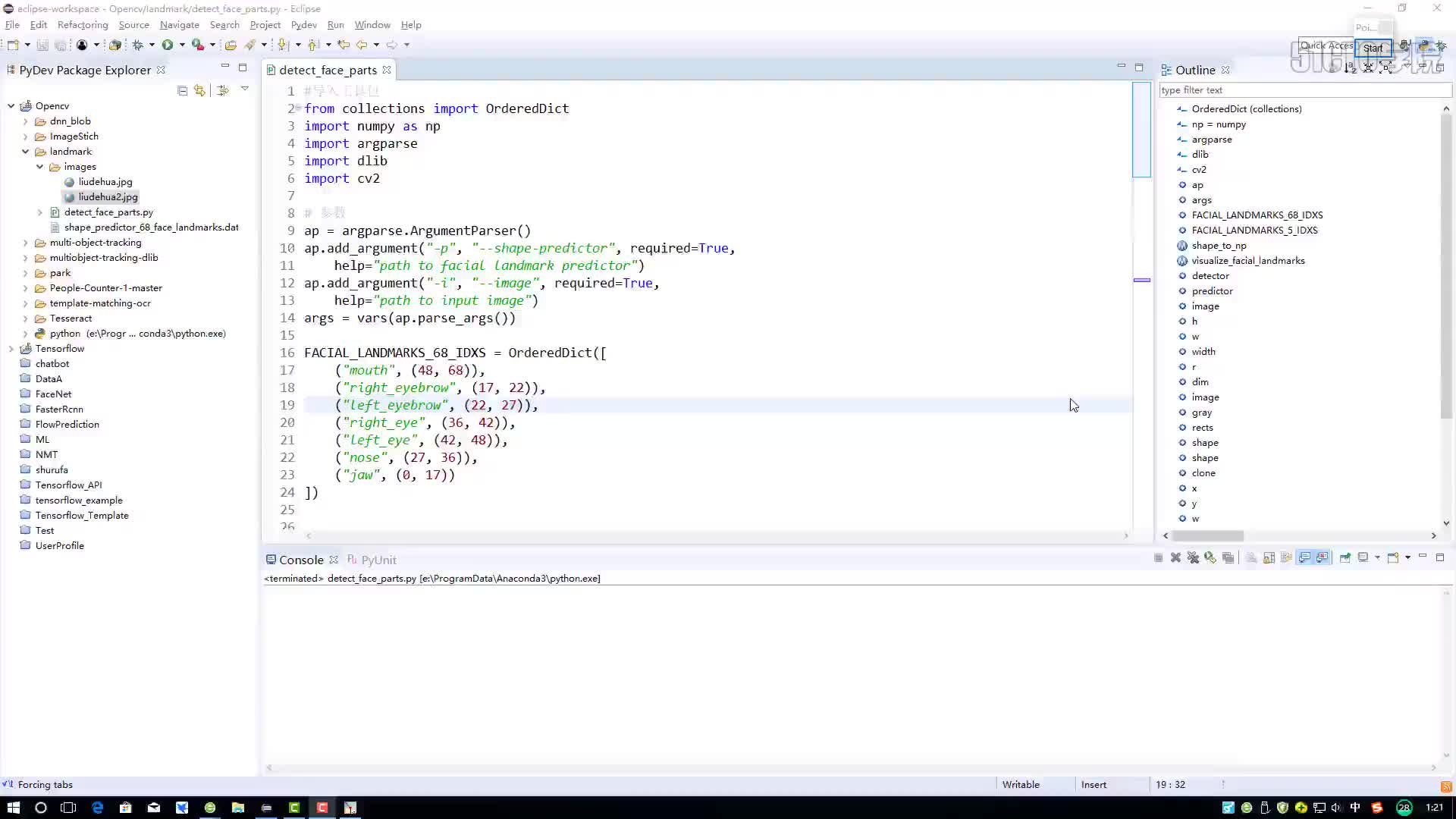Expand the Tensorflow project node
This screenshot has width=1456, height=819.
11,349
